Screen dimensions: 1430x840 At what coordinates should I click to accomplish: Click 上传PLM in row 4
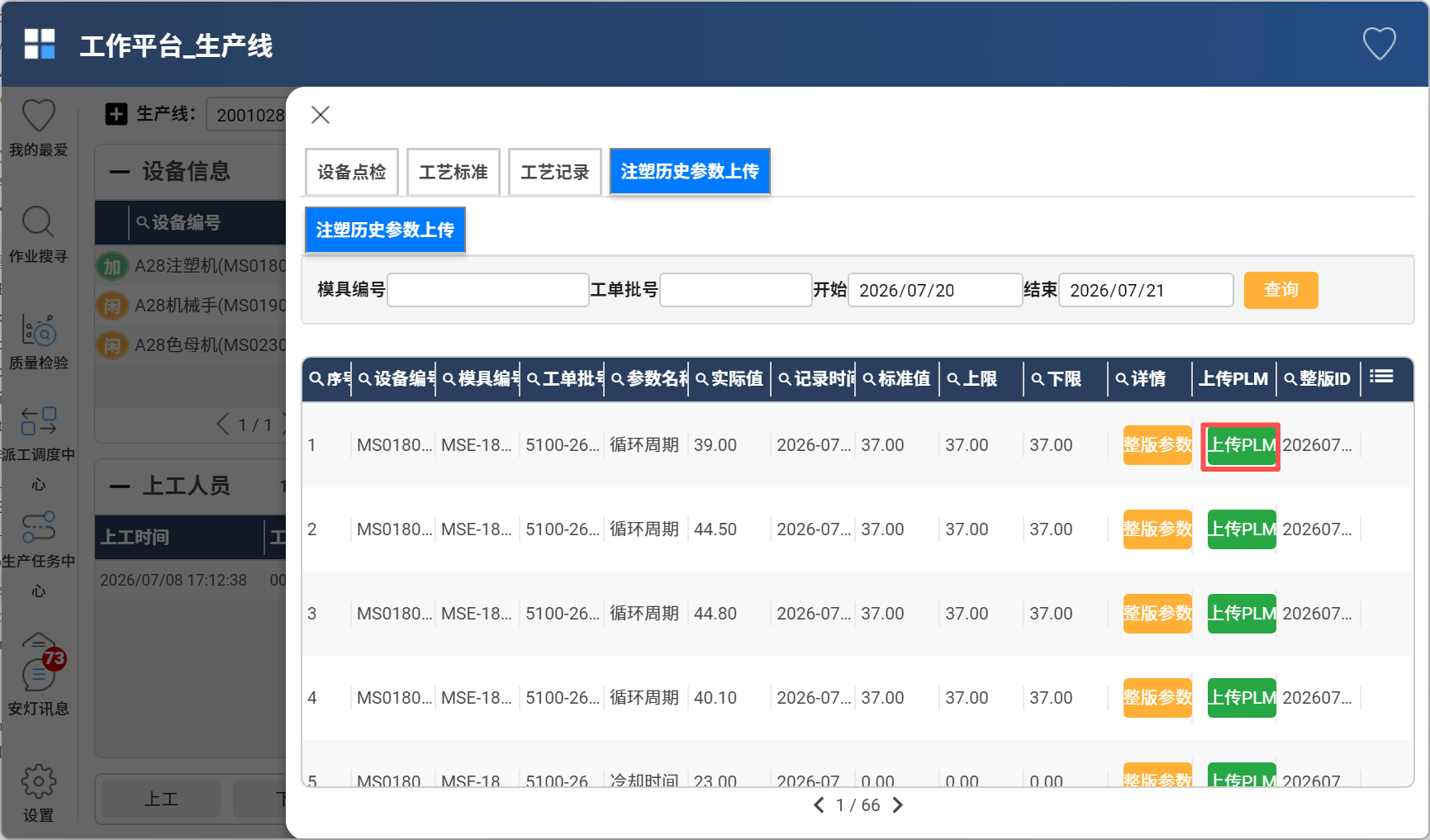click(1242, 698)
